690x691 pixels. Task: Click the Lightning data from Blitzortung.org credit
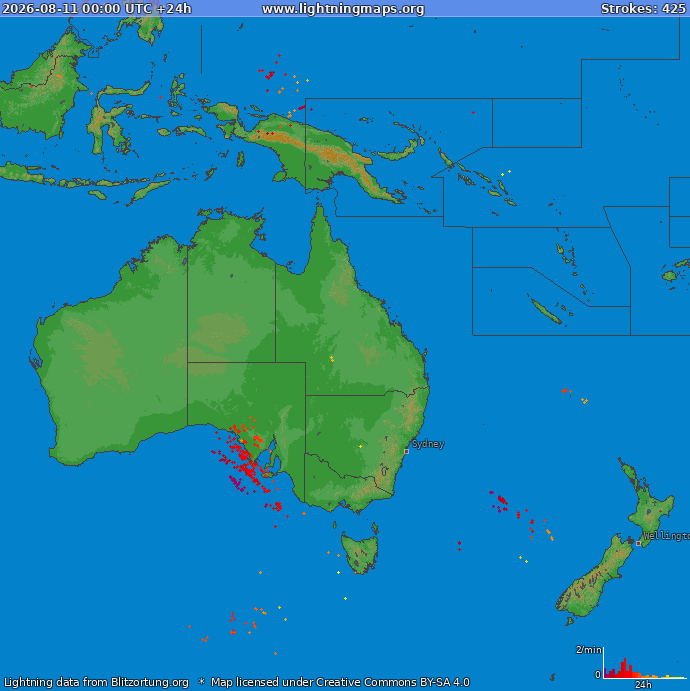click(96, 682)
